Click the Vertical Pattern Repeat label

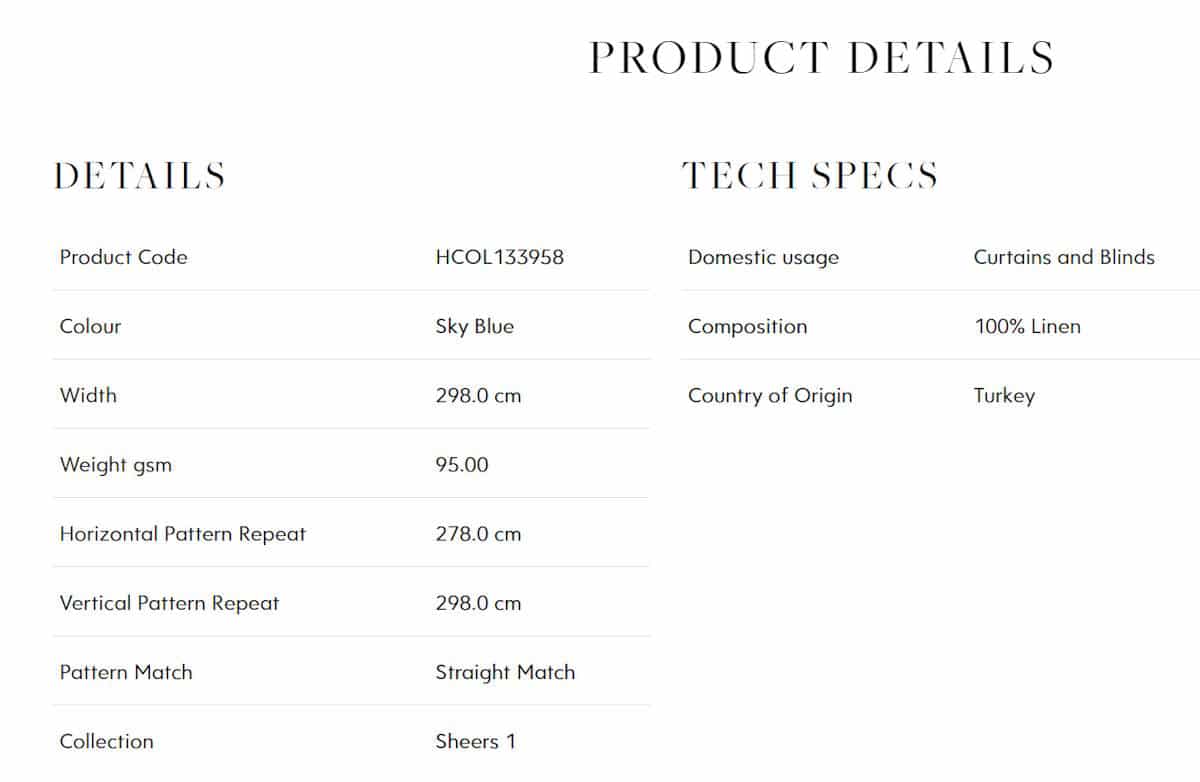click(169, 603)
